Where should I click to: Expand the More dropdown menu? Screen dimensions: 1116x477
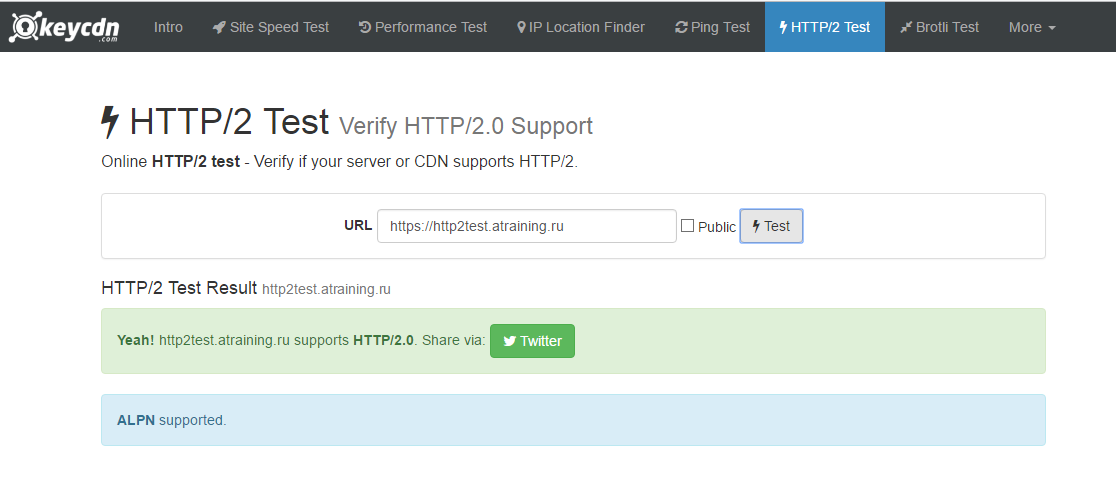[1032, 27]
